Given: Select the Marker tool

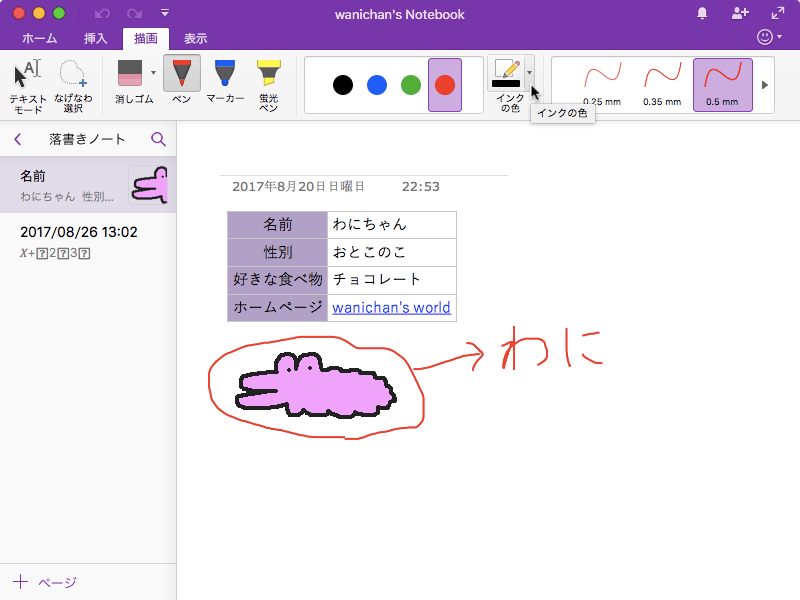Looking at the screenshot, I should pyautogui.click(x=224, y=81).
